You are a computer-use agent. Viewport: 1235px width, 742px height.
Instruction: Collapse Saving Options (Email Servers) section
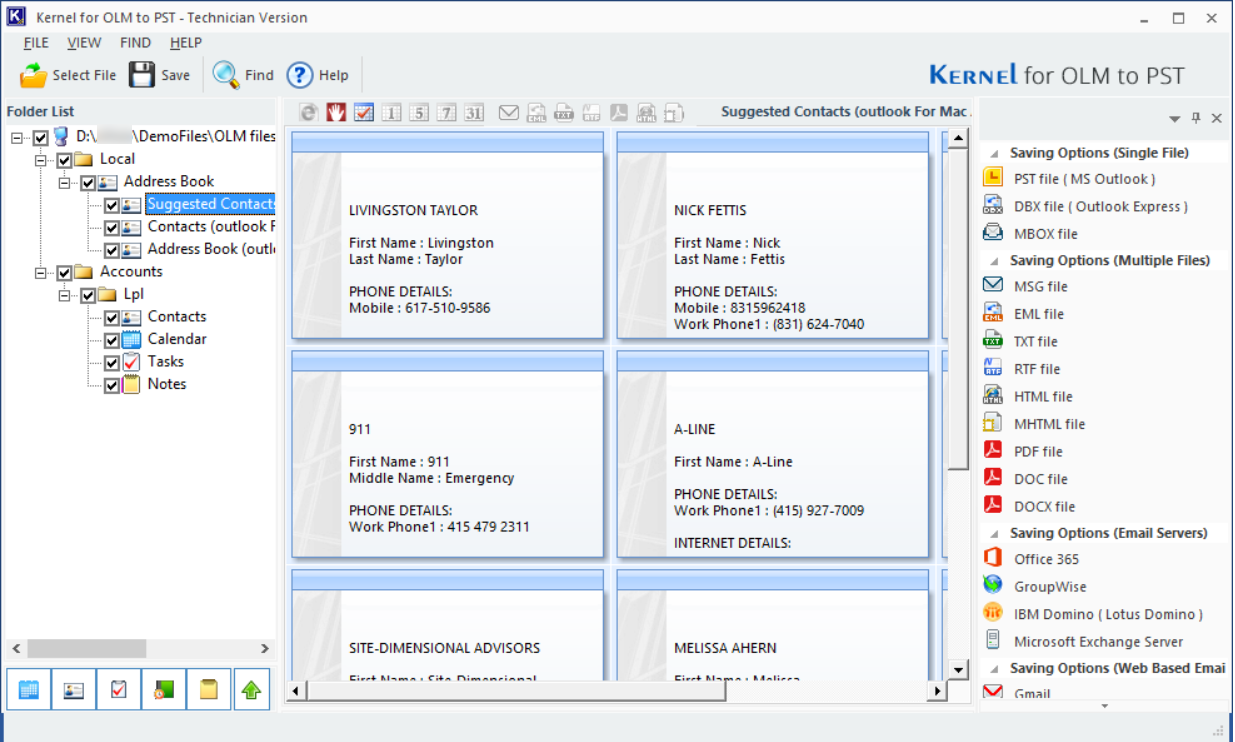(x=994, y=533)
